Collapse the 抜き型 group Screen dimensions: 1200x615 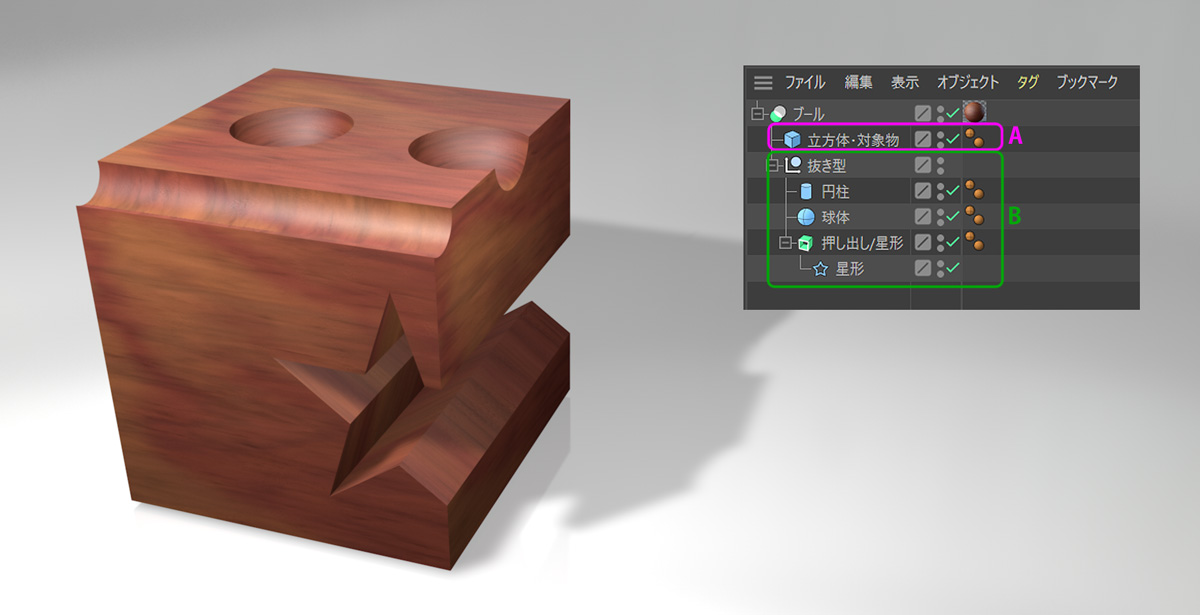click(x=772, y=165)
